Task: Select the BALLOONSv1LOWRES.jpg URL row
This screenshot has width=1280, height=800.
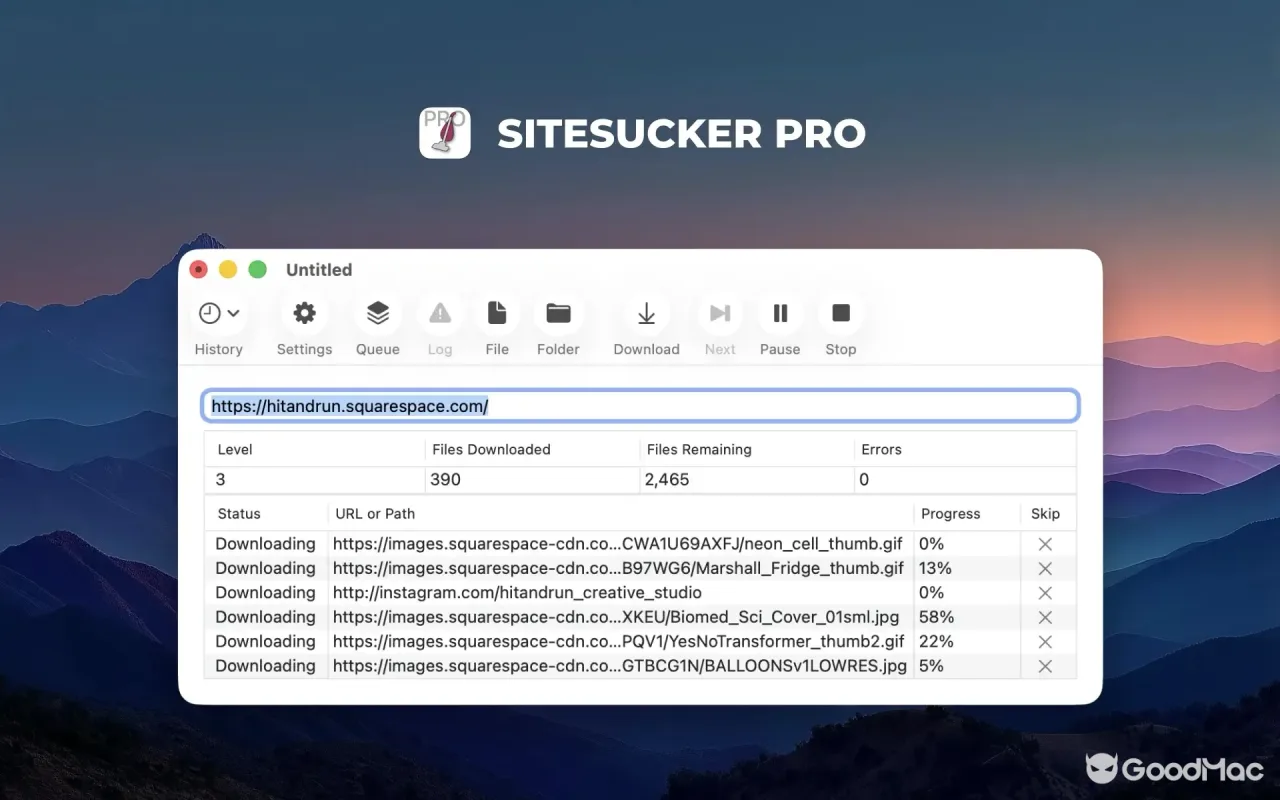Action: point(640,666)
